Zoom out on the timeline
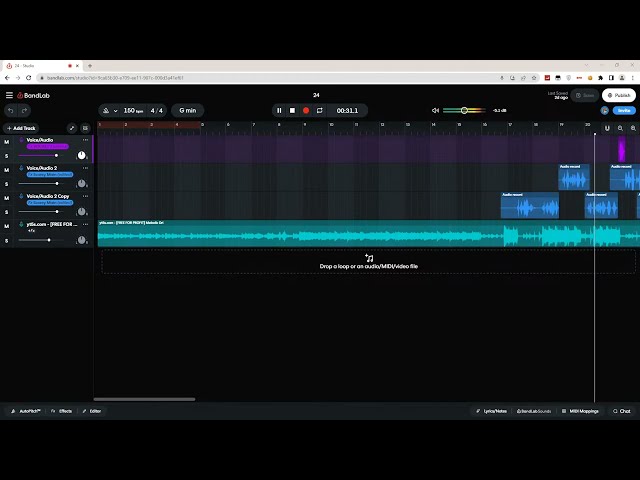The width and height of the screenshot is (640, 480). tap(620, 128)
